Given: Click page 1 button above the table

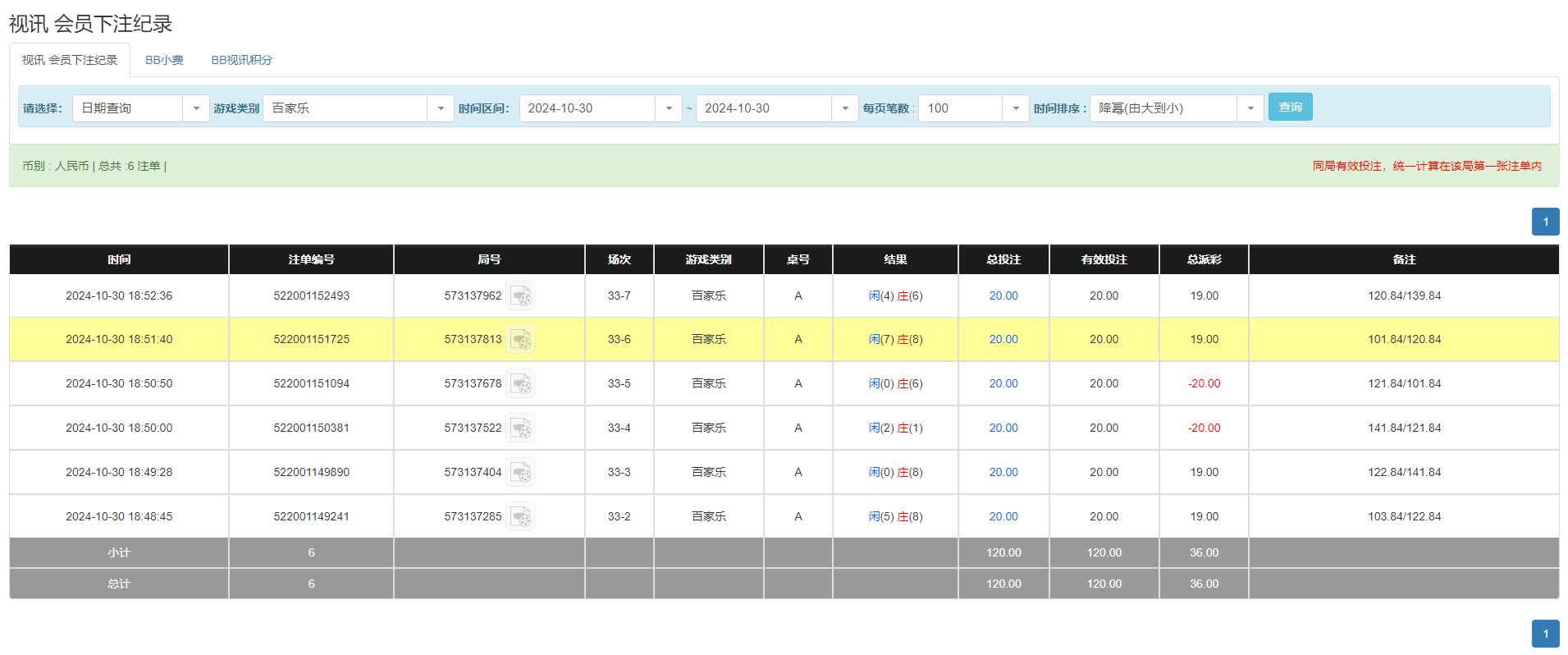Looking at the screenshot, I should pos(1545,222).
